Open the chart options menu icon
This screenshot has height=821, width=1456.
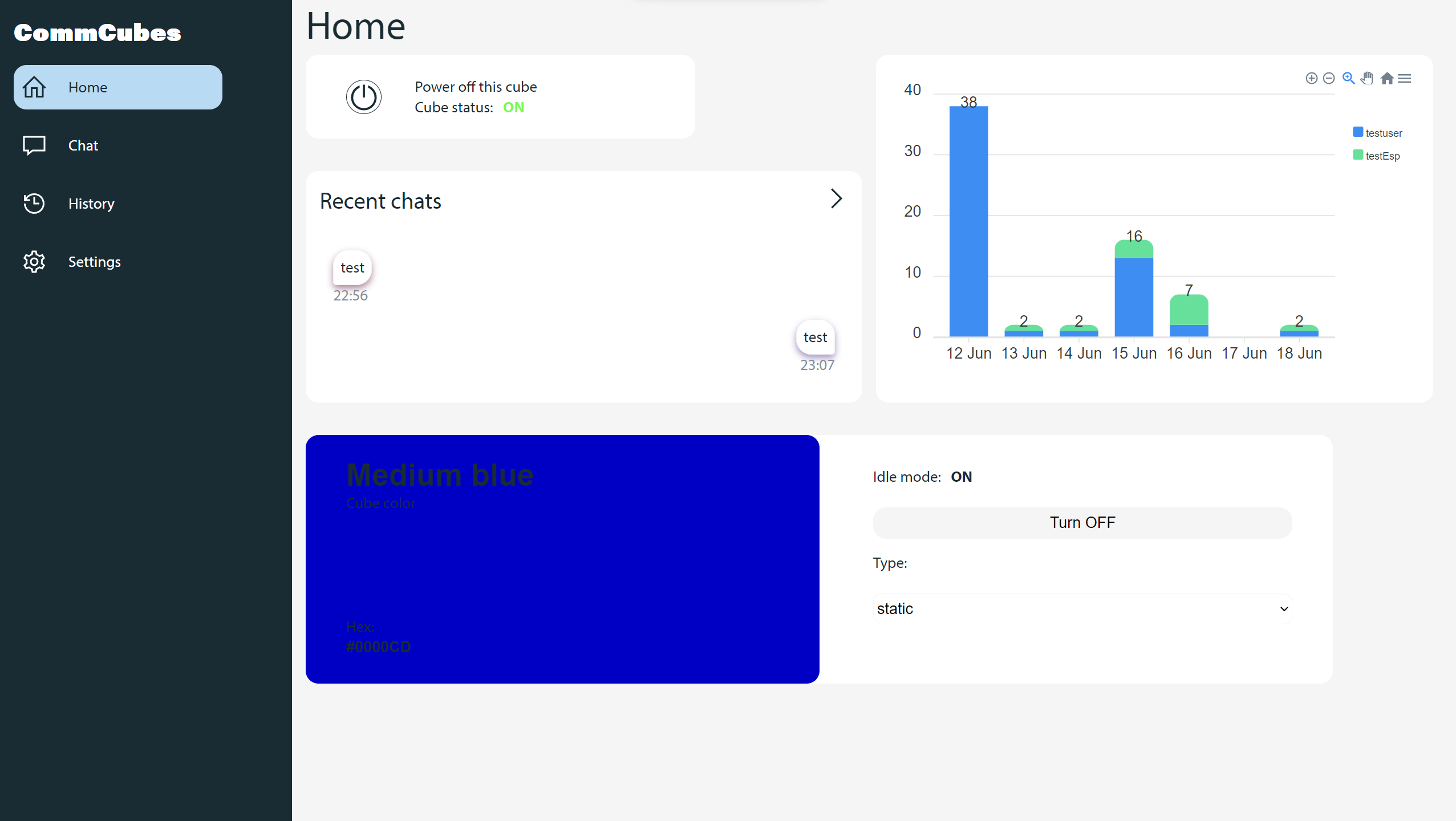(x=1407, y=79)
